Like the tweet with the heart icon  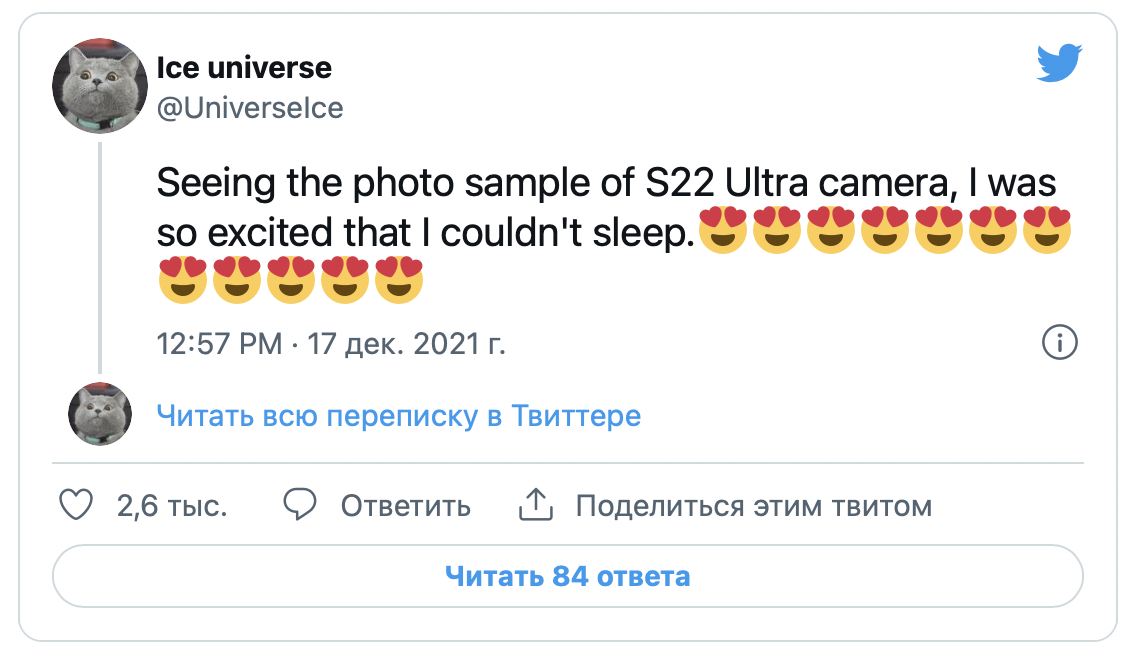tap(77, 505)
